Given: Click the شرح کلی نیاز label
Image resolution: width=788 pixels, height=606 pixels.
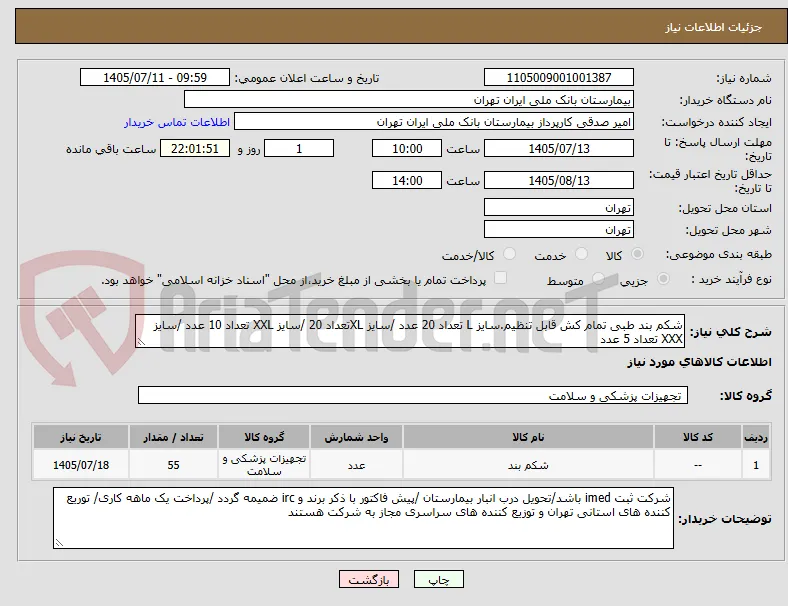Looking at the screenshot, I should pos(731,332).
